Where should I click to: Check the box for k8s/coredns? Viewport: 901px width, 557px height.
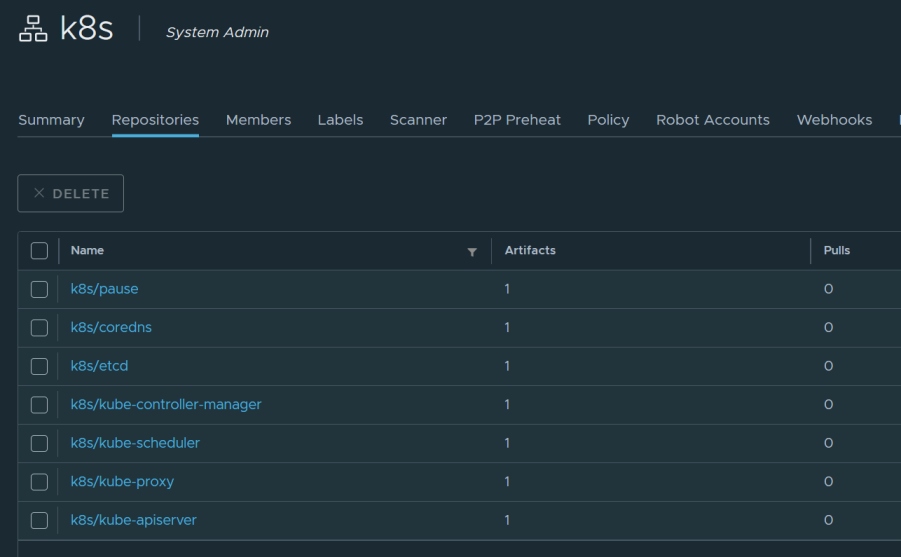[39, 328]
